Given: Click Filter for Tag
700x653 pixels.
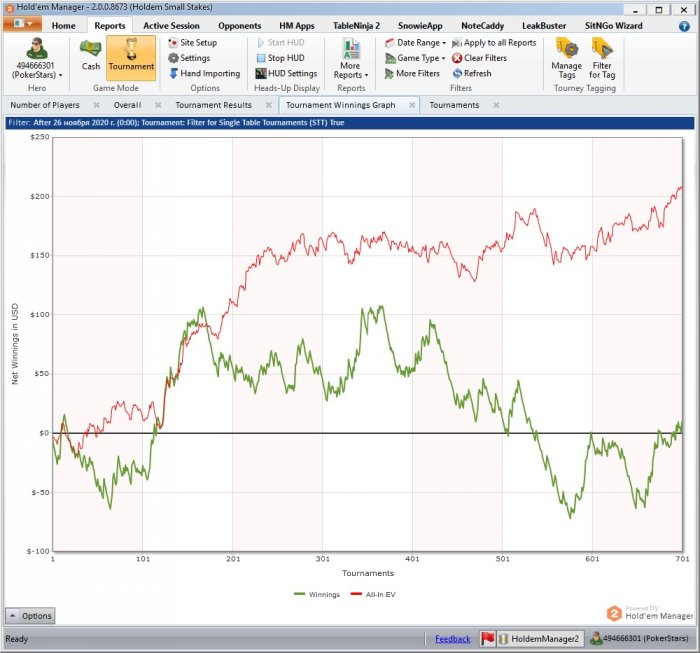Looking at the screenshot, I should click(x=602, y=59).
